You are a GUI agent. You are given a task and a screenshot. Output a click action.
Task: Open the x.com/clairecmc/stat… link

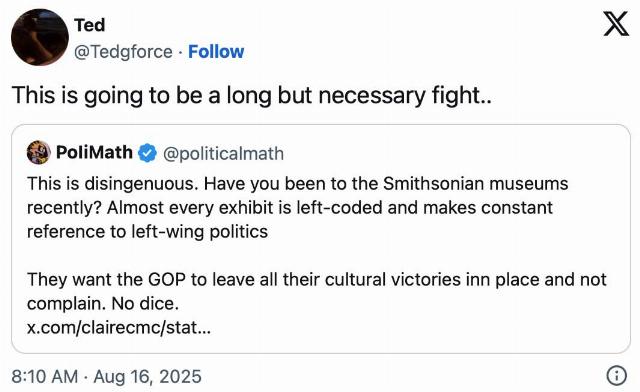click(x=119, y=327)
